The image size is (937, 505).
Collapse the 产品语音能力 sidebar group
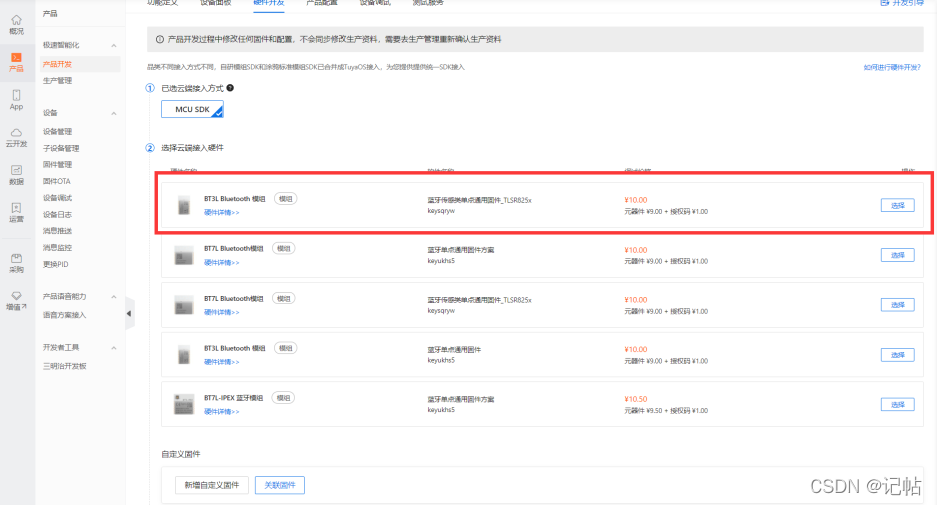click(x=114, y=296)
